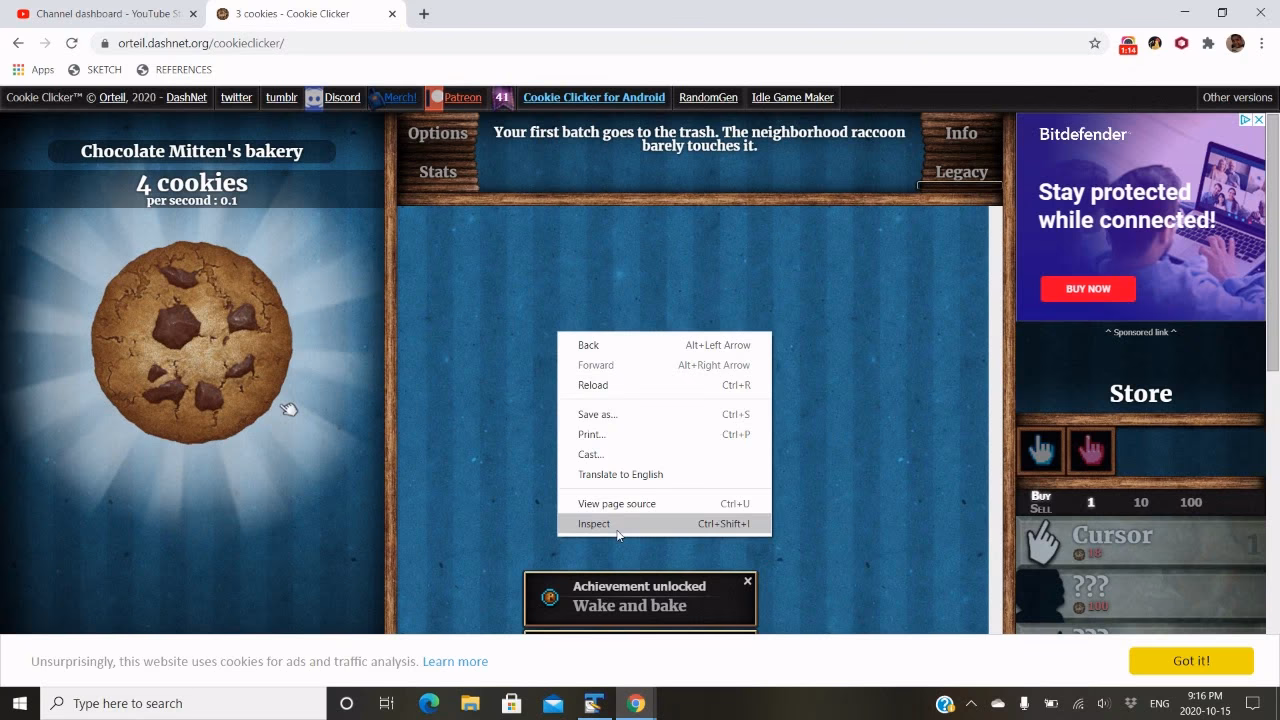Open the Chrome three-dot menu
Screen dimensions: 1280x720
[x=1263, y=43]
